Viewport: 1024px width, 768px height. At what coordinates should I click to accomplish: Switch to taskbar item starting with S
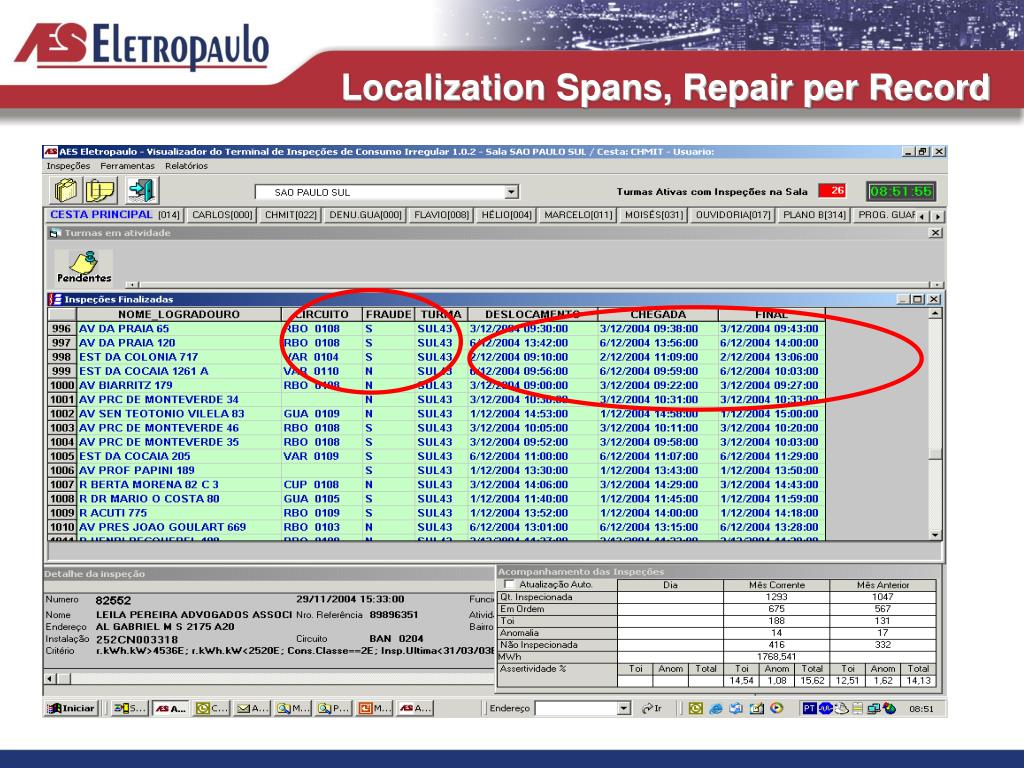tap(129, 708)
